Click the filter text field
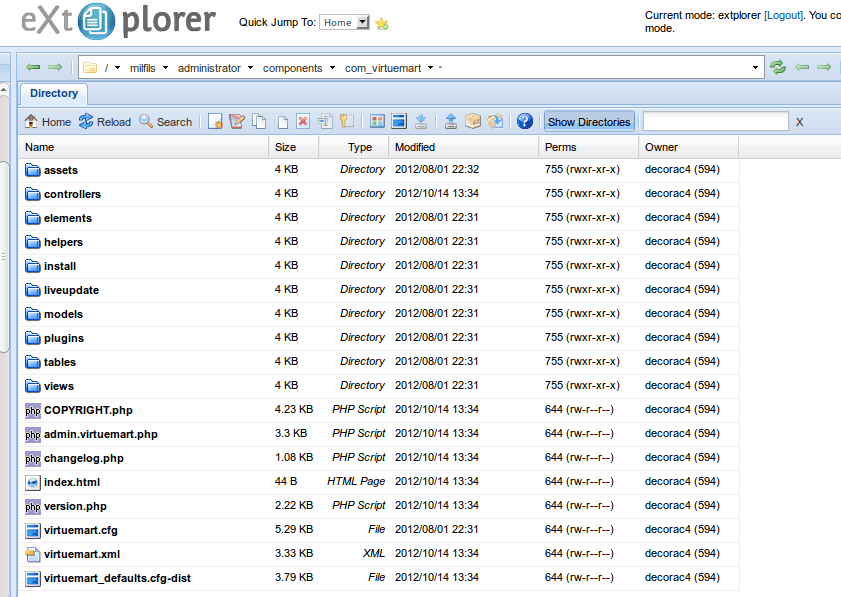Viewport: 841px width, 597px height. (x=715, y=122)
